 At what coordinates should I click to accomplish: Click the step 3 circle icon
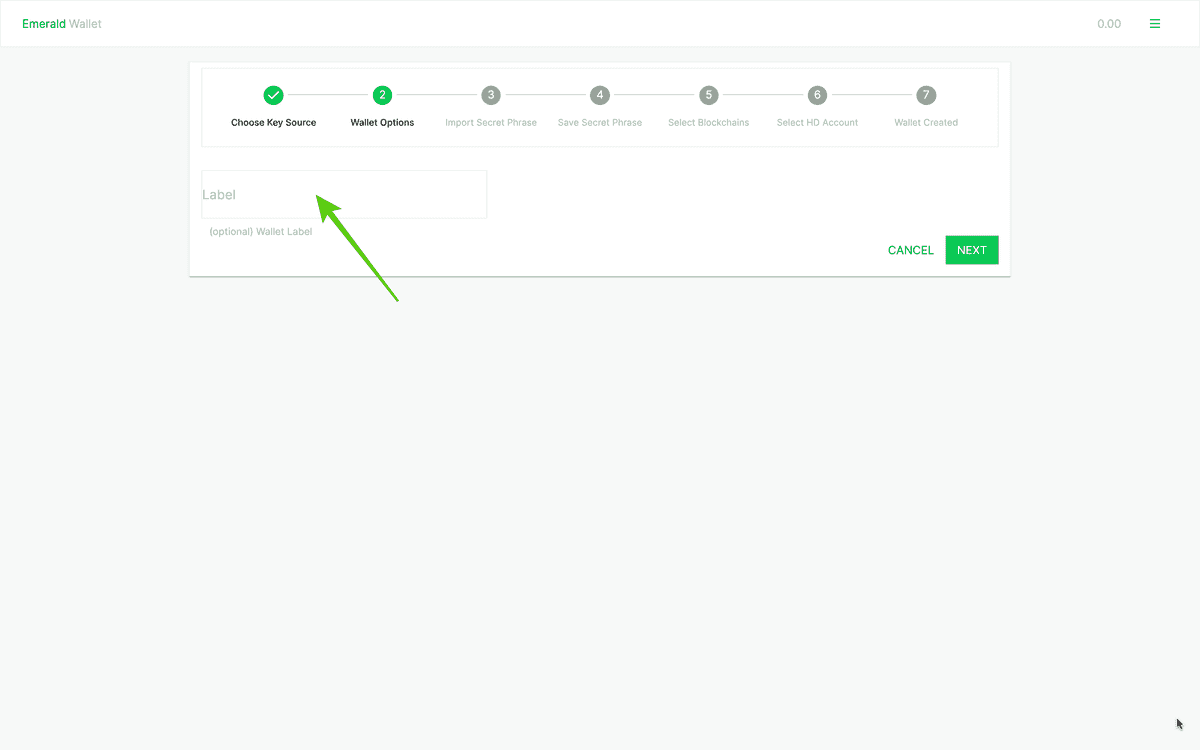click(491, 95)
